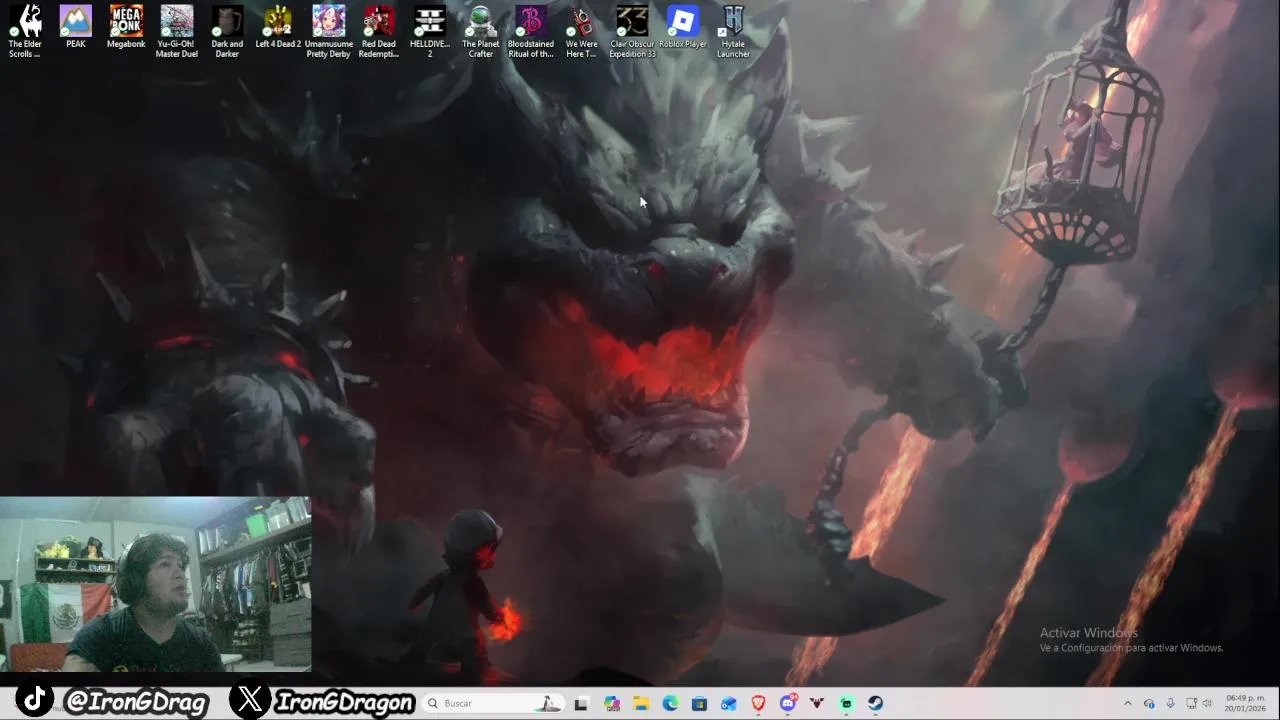The image size is (1280, 720).
Task: Open the clock showing 06:49 p. m.
Action: (1245, 703)
